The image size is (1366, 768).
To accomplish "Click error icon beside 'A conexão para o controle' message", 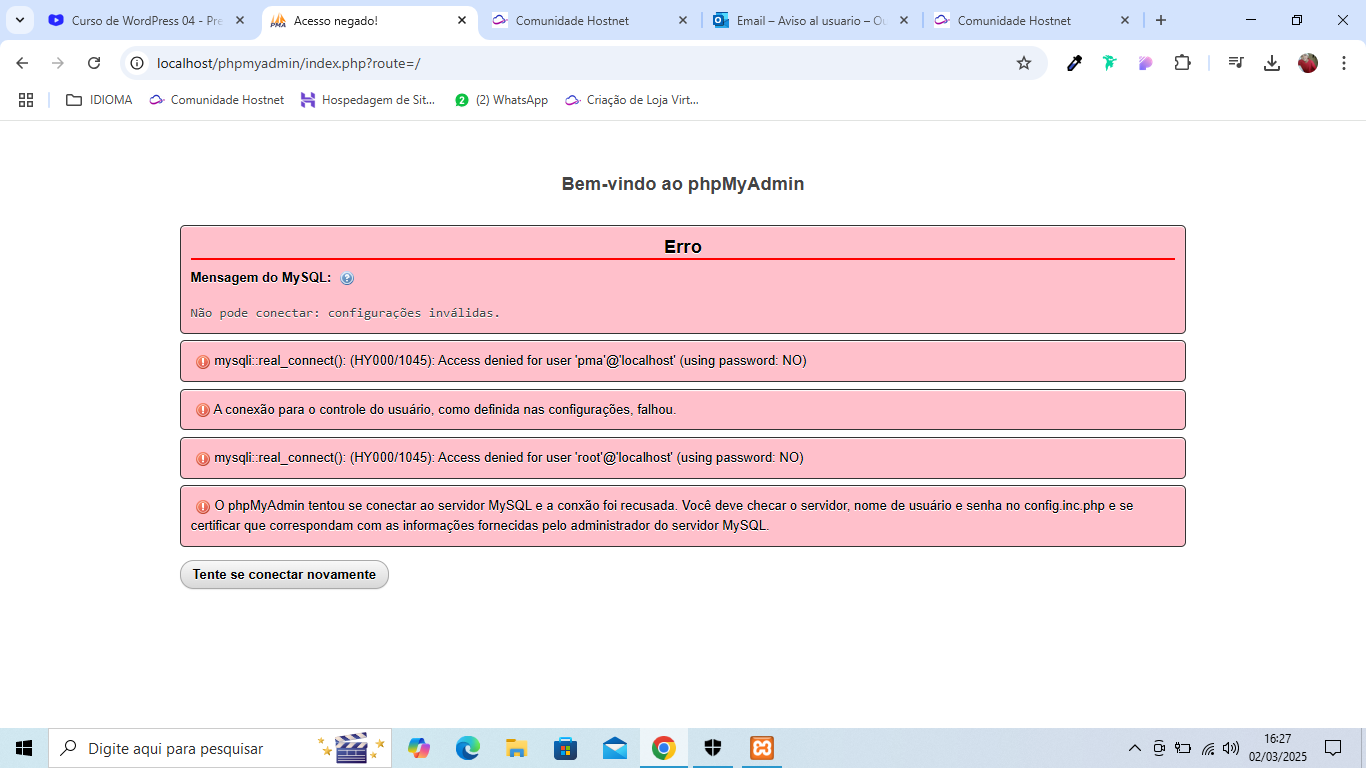I will [203, 410].
